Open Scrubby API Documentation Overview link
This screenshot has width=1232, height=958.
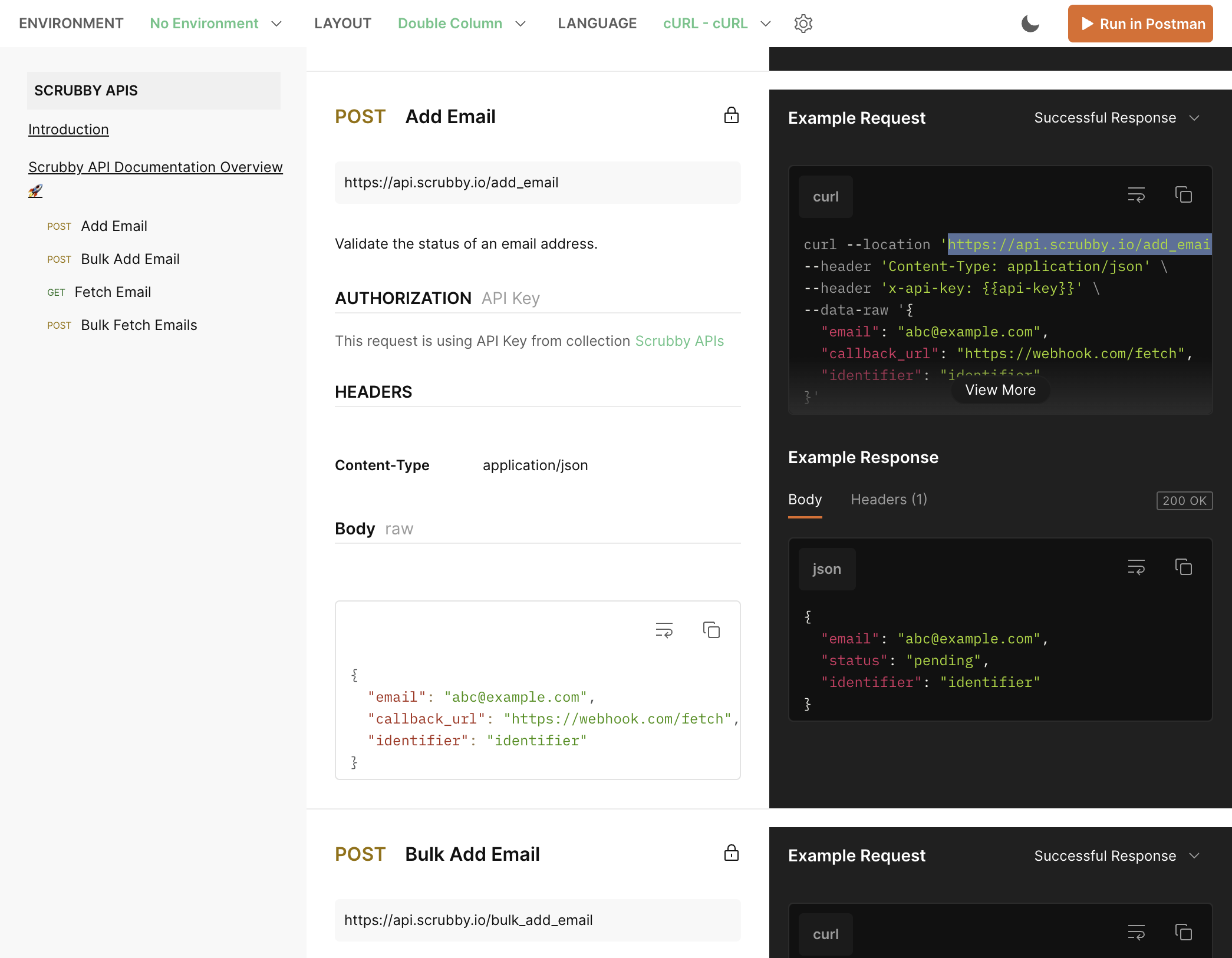click(156, 167)
